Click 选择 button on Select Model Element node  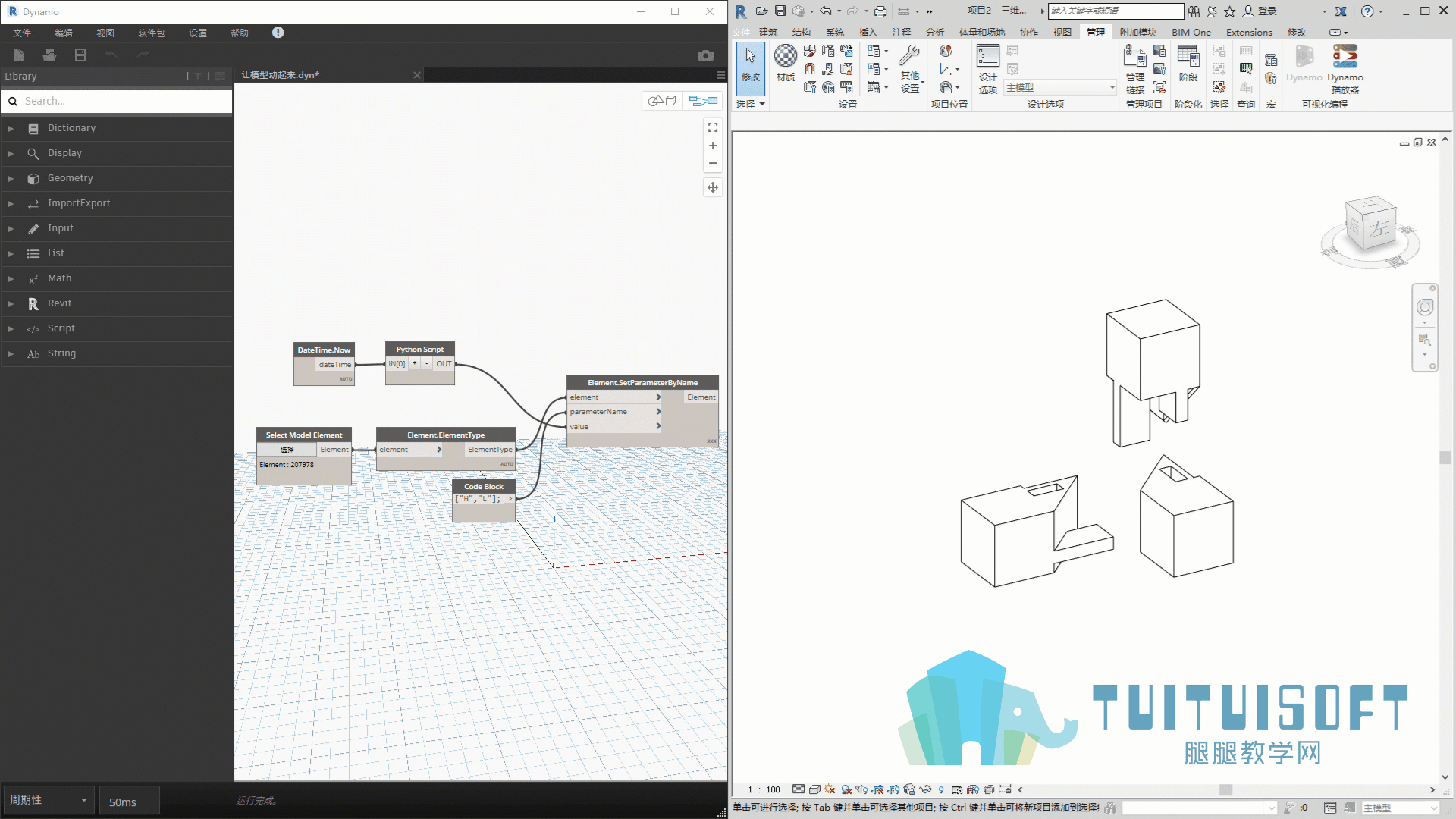[x=287, y=450]
